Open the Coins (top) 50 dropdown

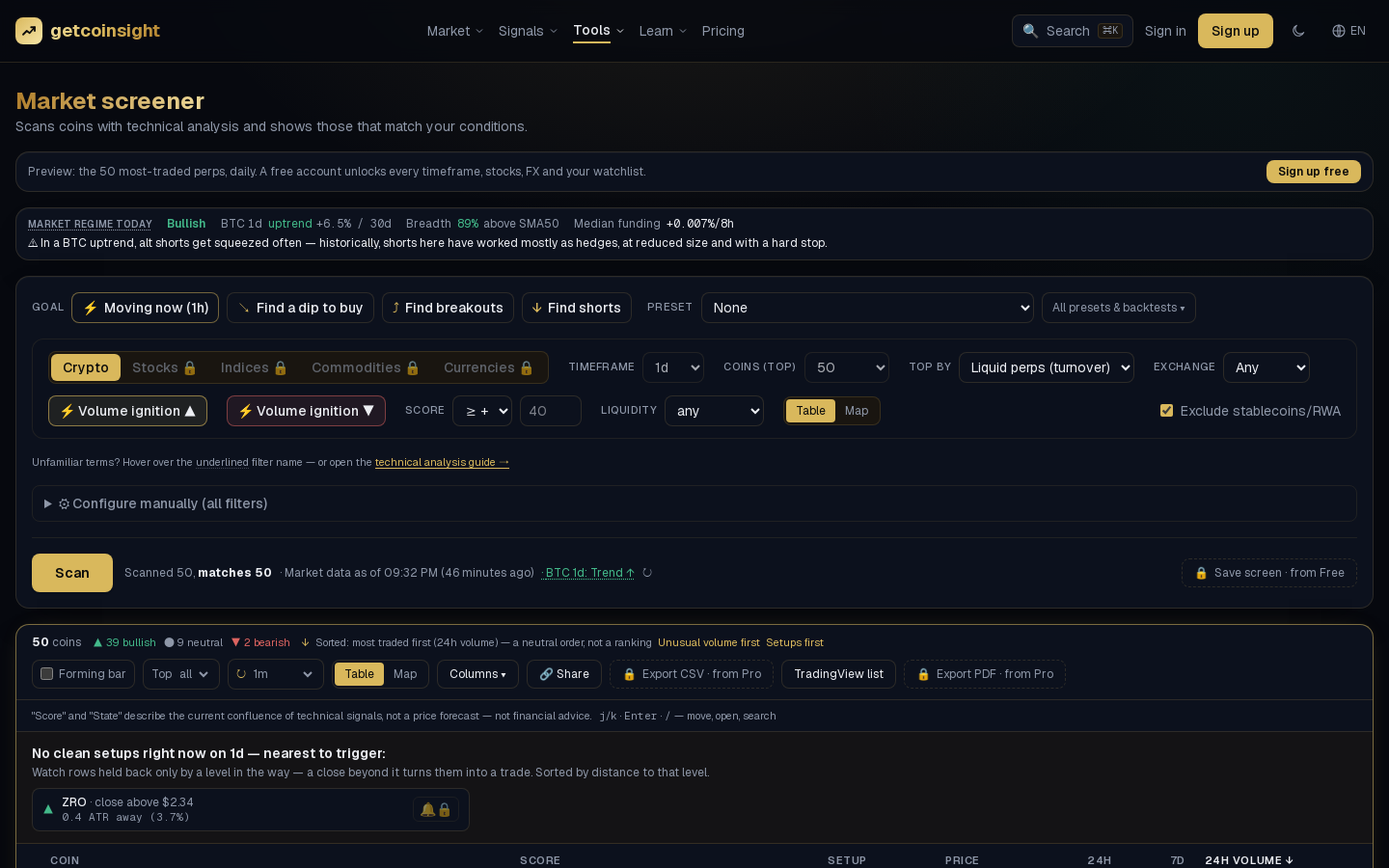847,367
